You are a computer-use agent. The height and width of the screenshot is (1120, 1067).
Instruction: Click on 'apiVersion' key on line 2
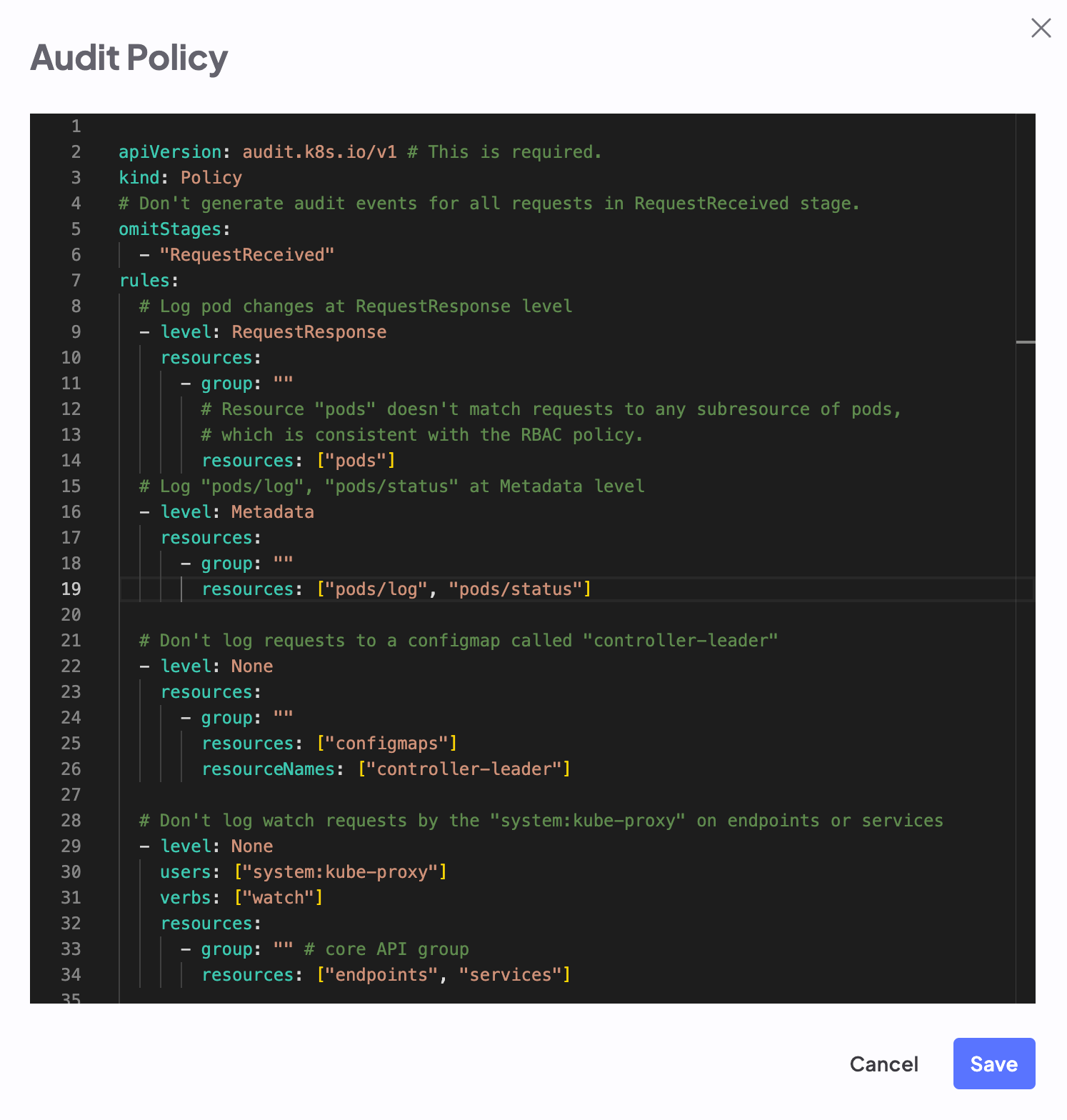[170, 152]
